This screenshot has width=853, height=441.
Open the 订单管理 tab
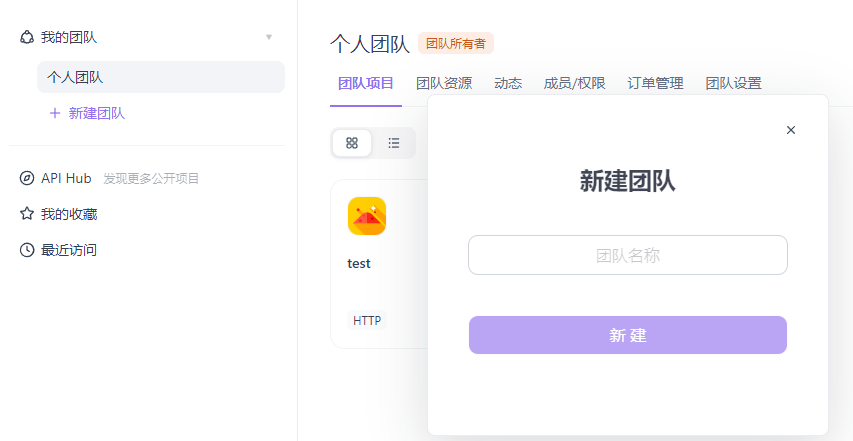coord(655,83)
